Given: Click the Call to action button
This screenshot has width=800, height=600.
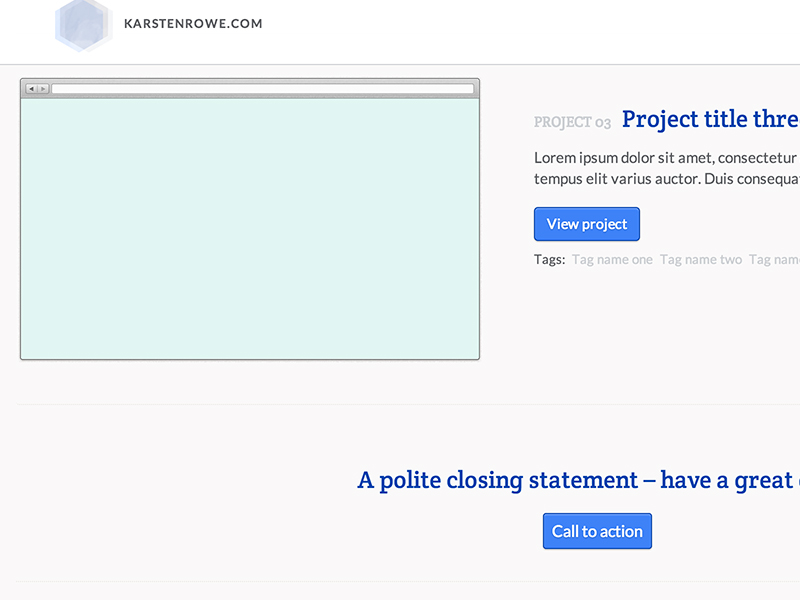Looking at the screenshot, I should pos(597,531).
